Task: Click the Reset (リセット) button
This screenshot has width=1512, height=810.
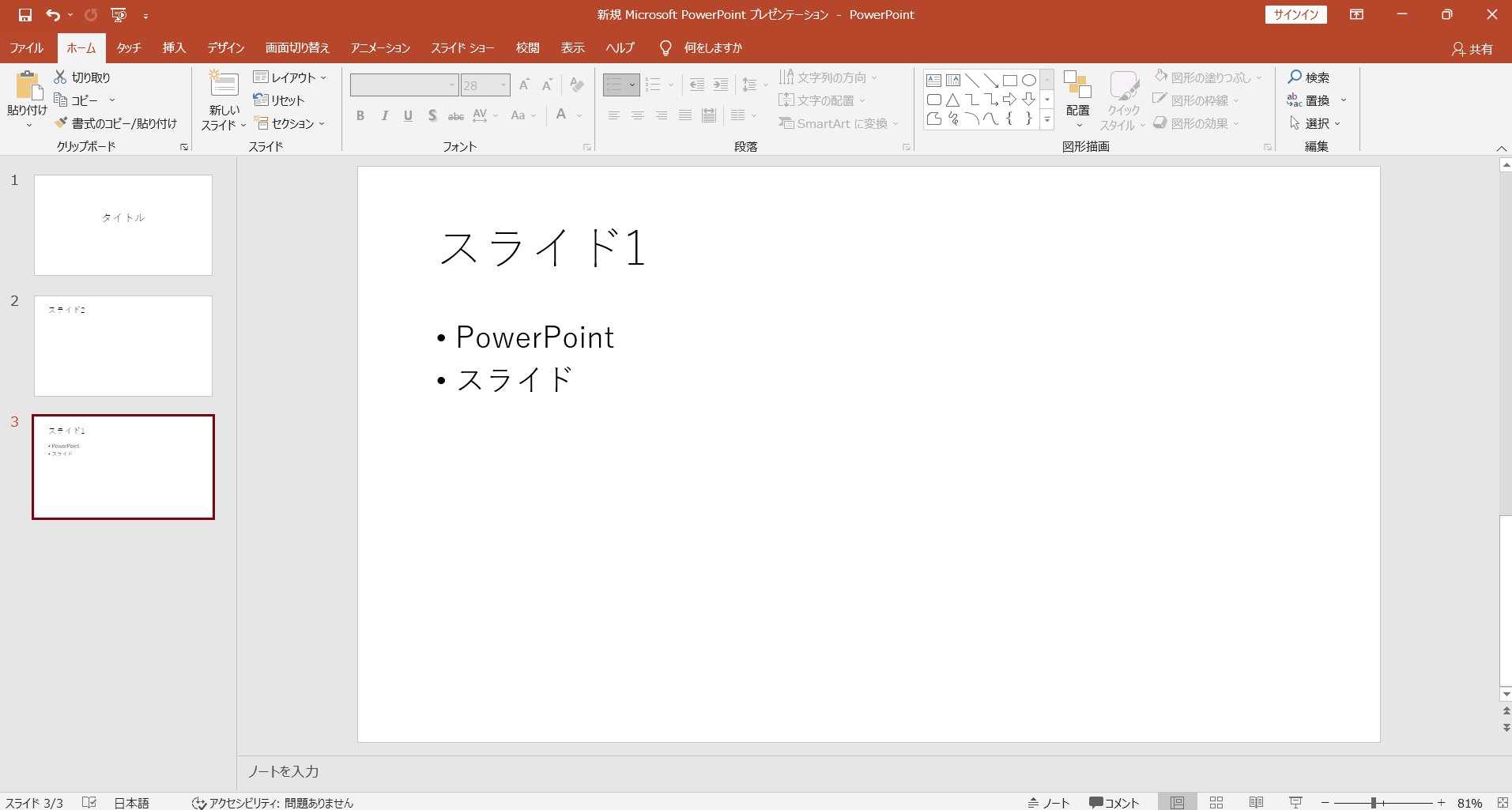Action: 279,100
